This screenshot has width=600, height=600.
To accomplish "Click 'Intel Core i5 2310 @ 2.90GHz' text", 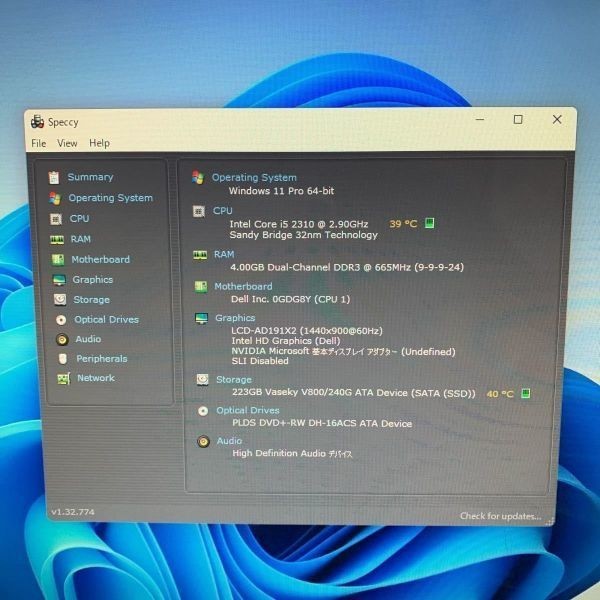I will coord(299,224).
